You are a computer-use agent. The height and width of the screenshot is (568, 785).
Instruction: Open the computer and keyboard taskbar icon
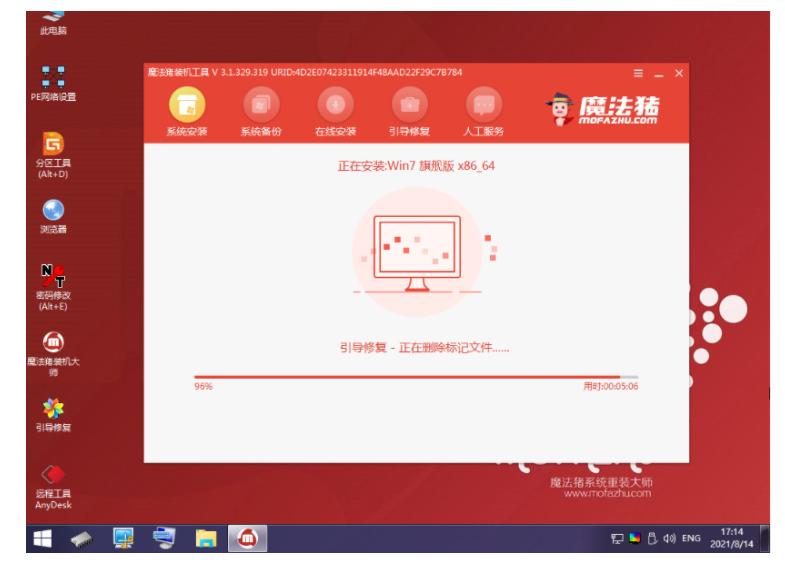tap(164, 538)
